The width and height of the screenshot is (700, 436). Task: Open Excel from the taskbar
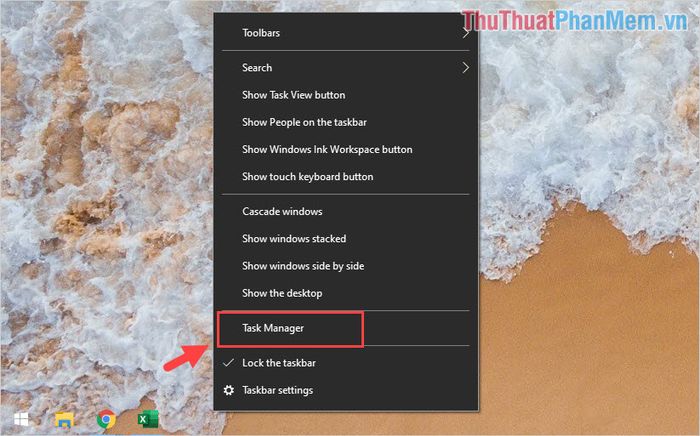[x=148, y=419]
